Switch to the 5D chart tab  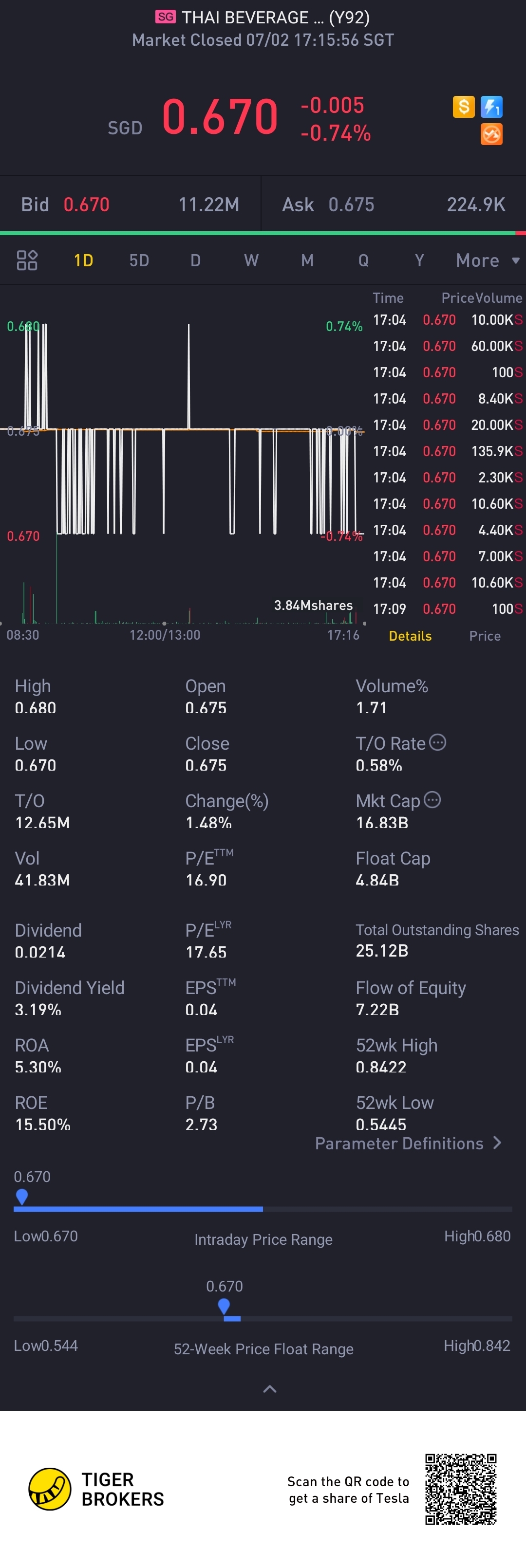139,260
